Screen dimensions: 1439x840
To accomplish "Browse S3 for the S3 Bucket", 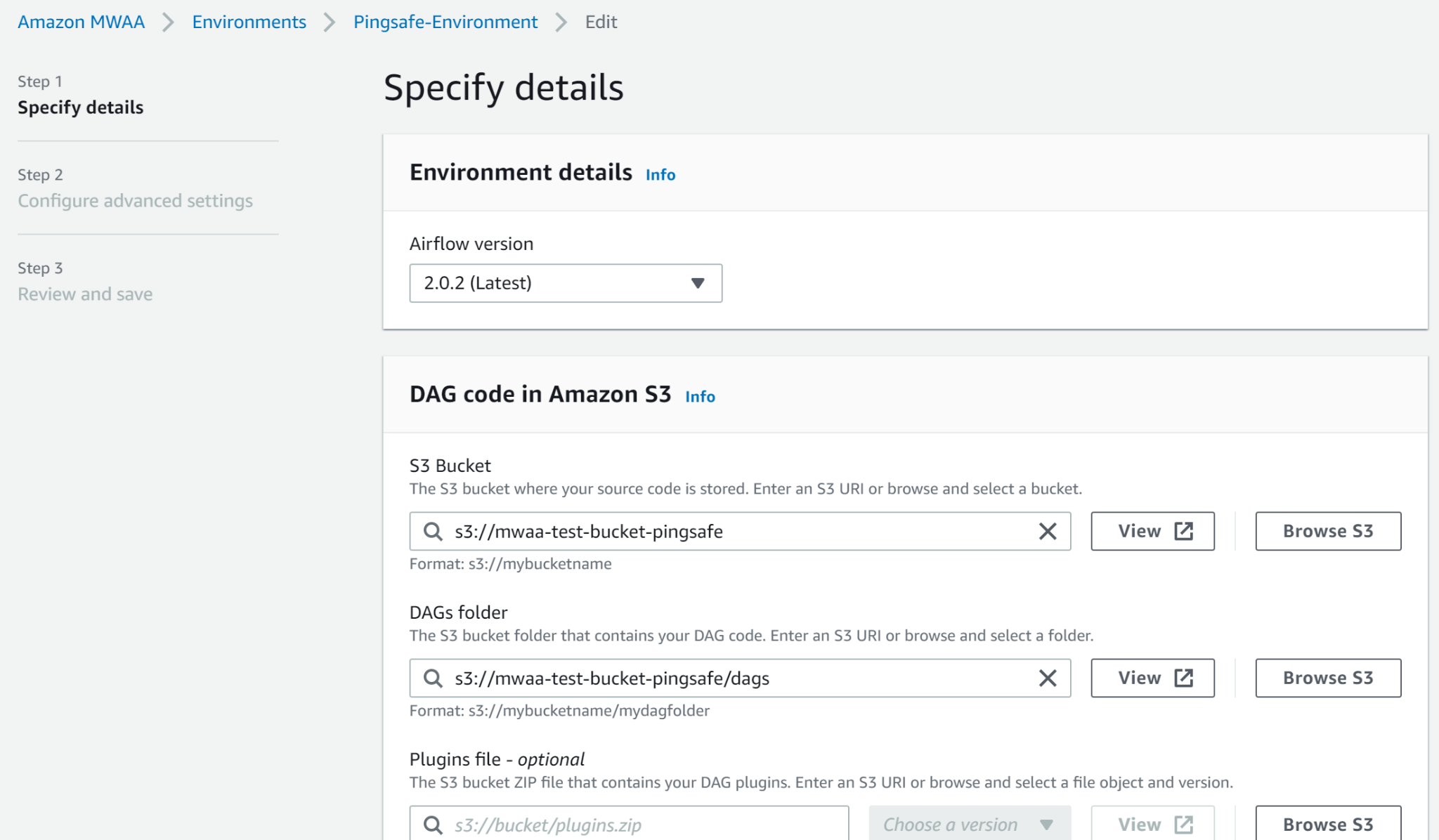I will (1328, 532).
